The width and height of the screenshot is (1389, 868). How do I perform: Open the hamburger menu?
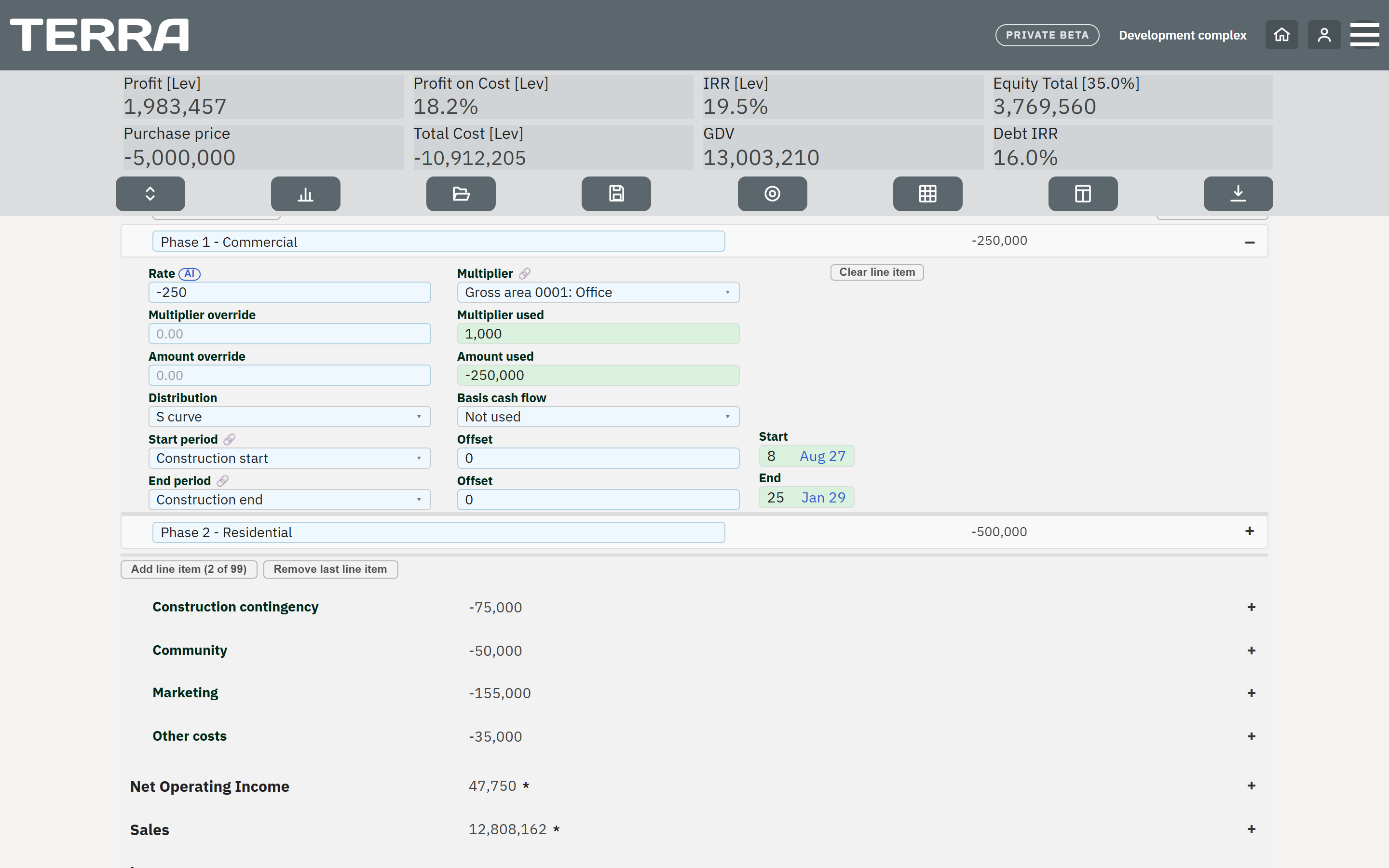coord(1364,35)
